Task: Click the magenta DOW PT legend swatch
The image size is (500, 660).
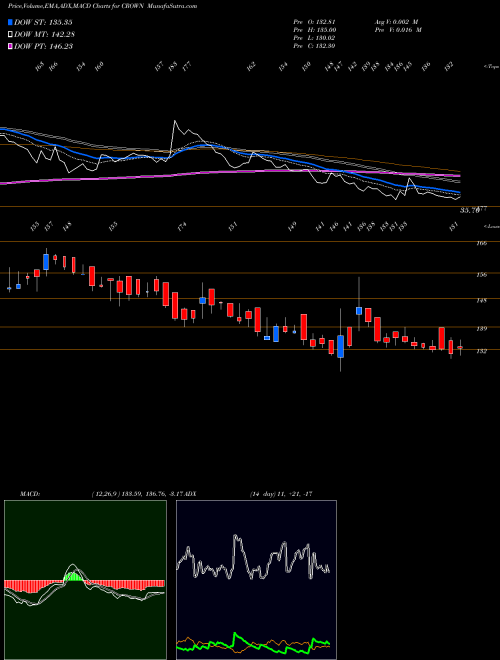Action: point(11,46)
